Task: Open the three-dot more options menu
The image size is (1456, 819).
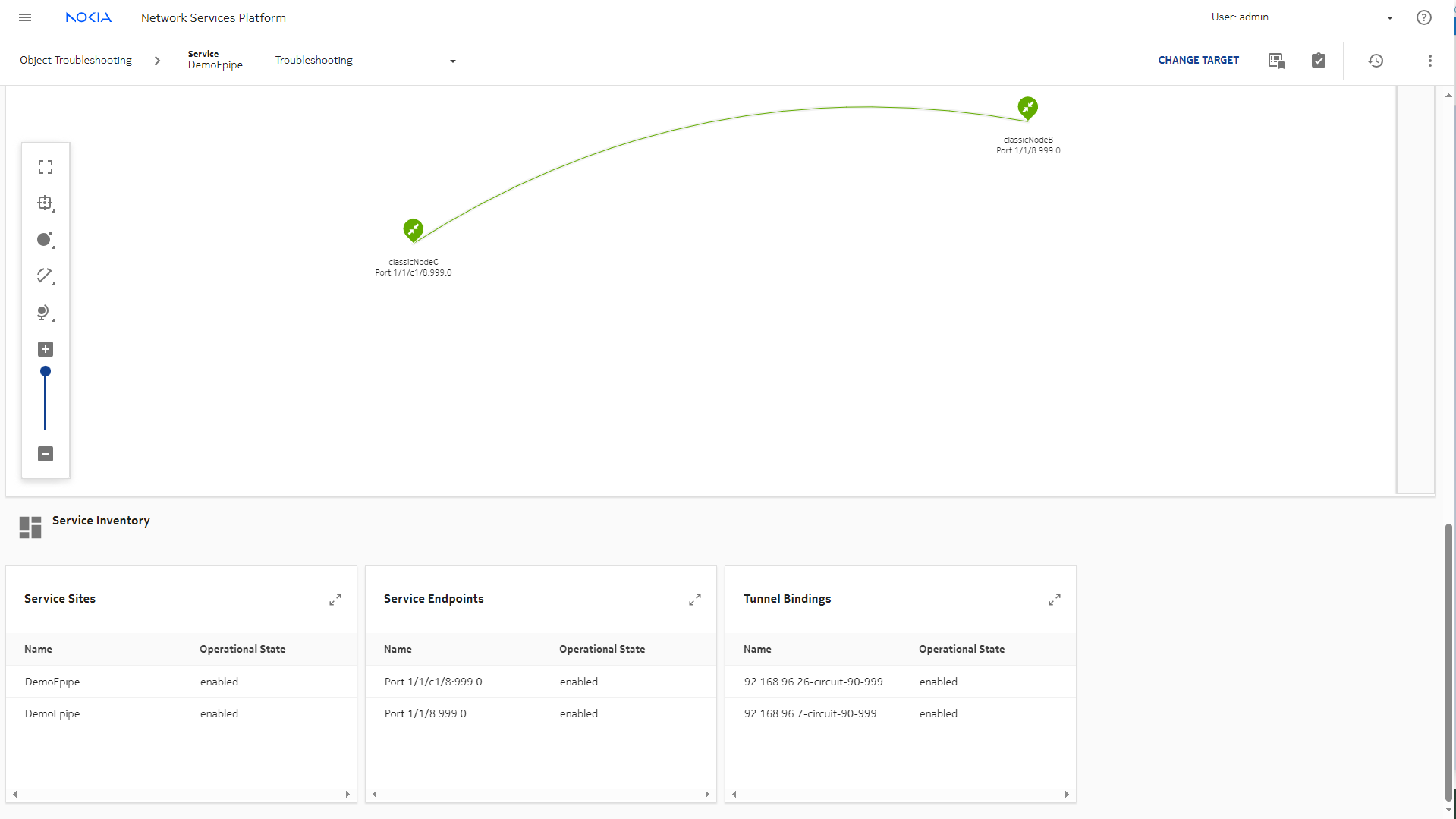Action: pyautogui.click(x=1429, y=61)
